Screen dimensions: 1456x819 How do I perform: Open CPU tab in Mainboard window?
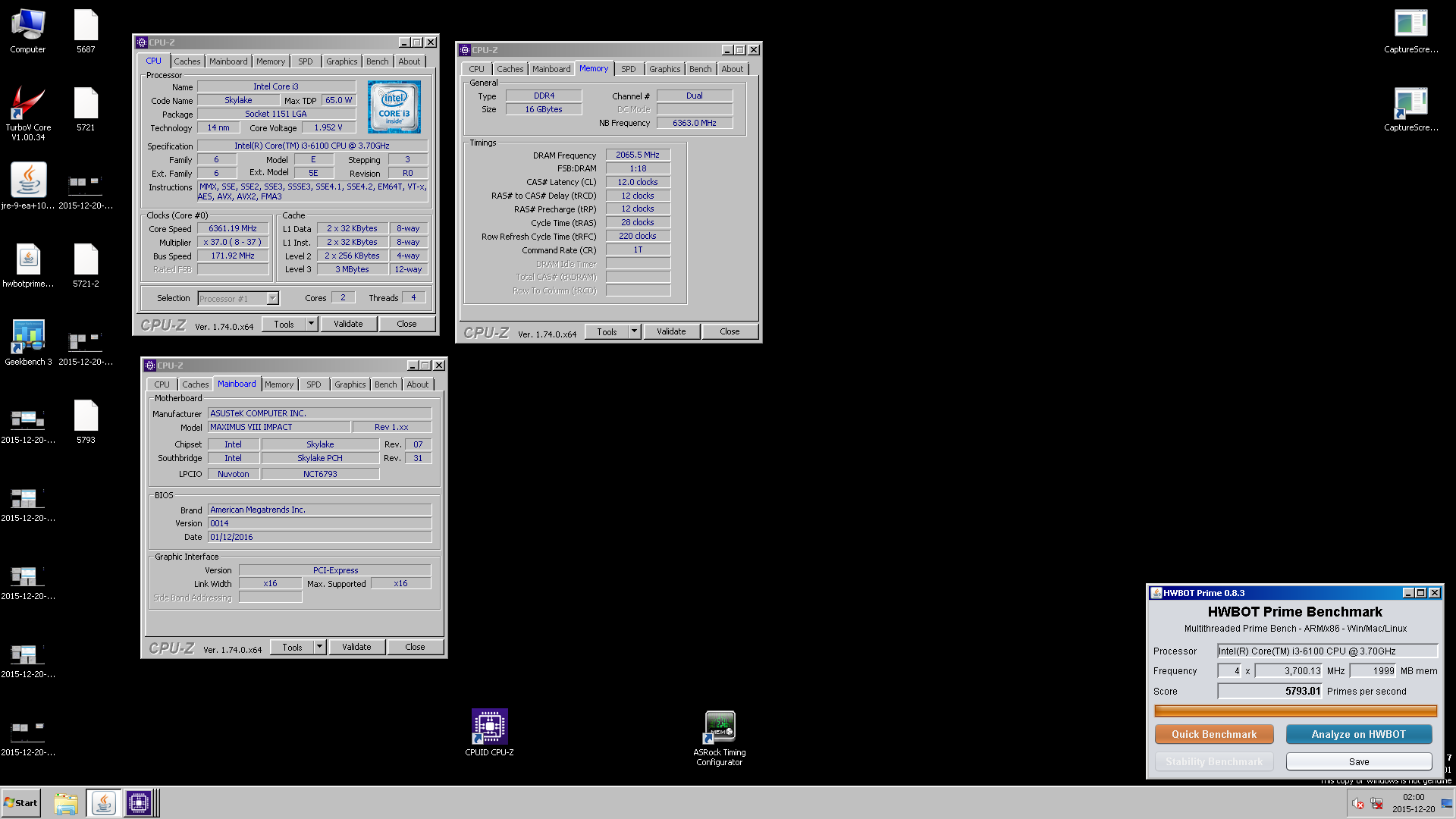pyautogui.click(x=162, y=384)
